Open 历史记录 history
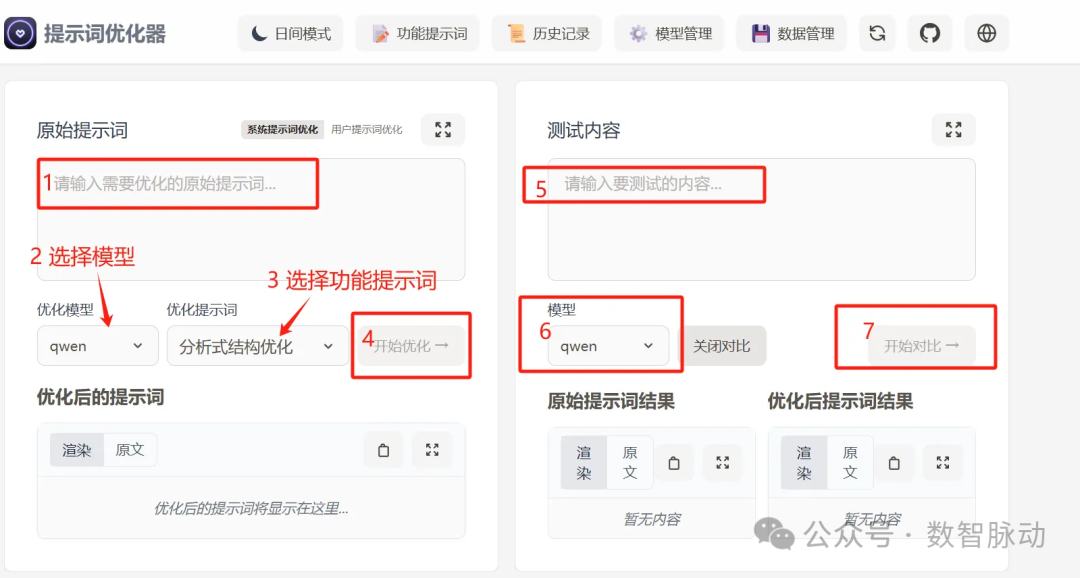Viewport: 1080px width, 578px height. (548, 34)
